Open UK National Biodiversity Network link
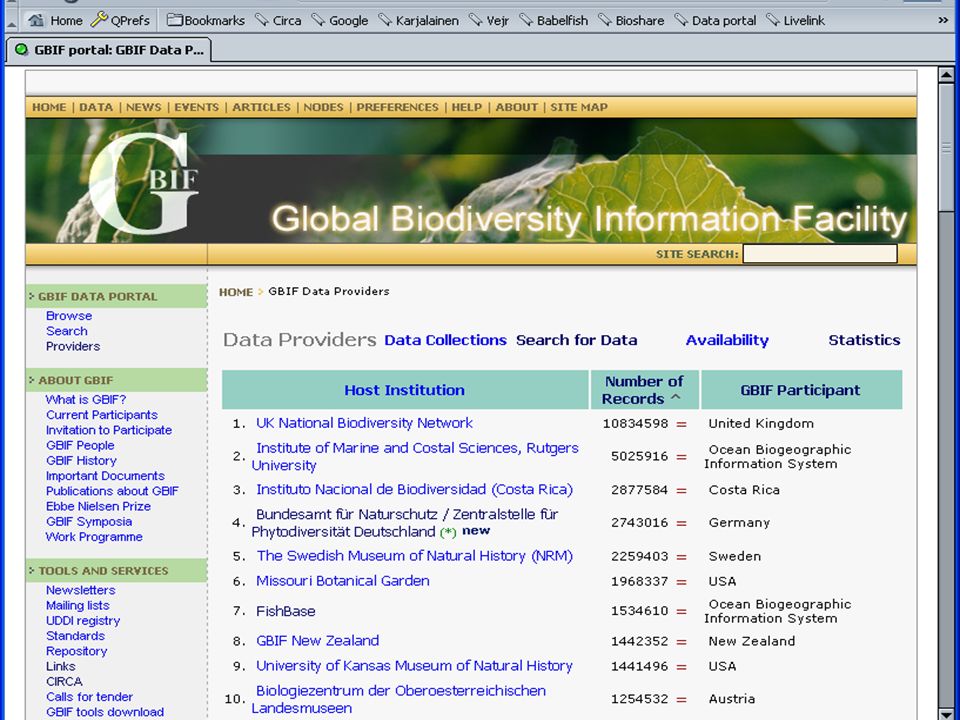 point(364,423)
